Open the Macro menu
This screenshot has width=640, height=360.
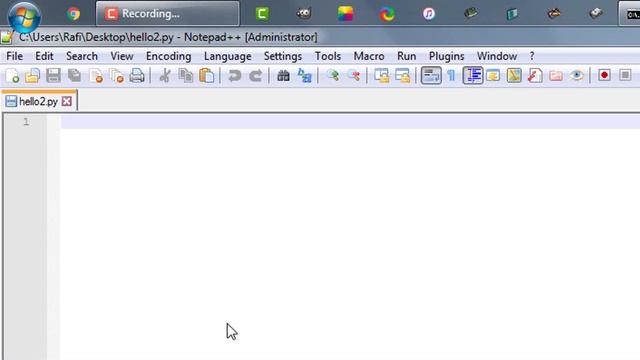pyautogui.click(x=369, y=56)
